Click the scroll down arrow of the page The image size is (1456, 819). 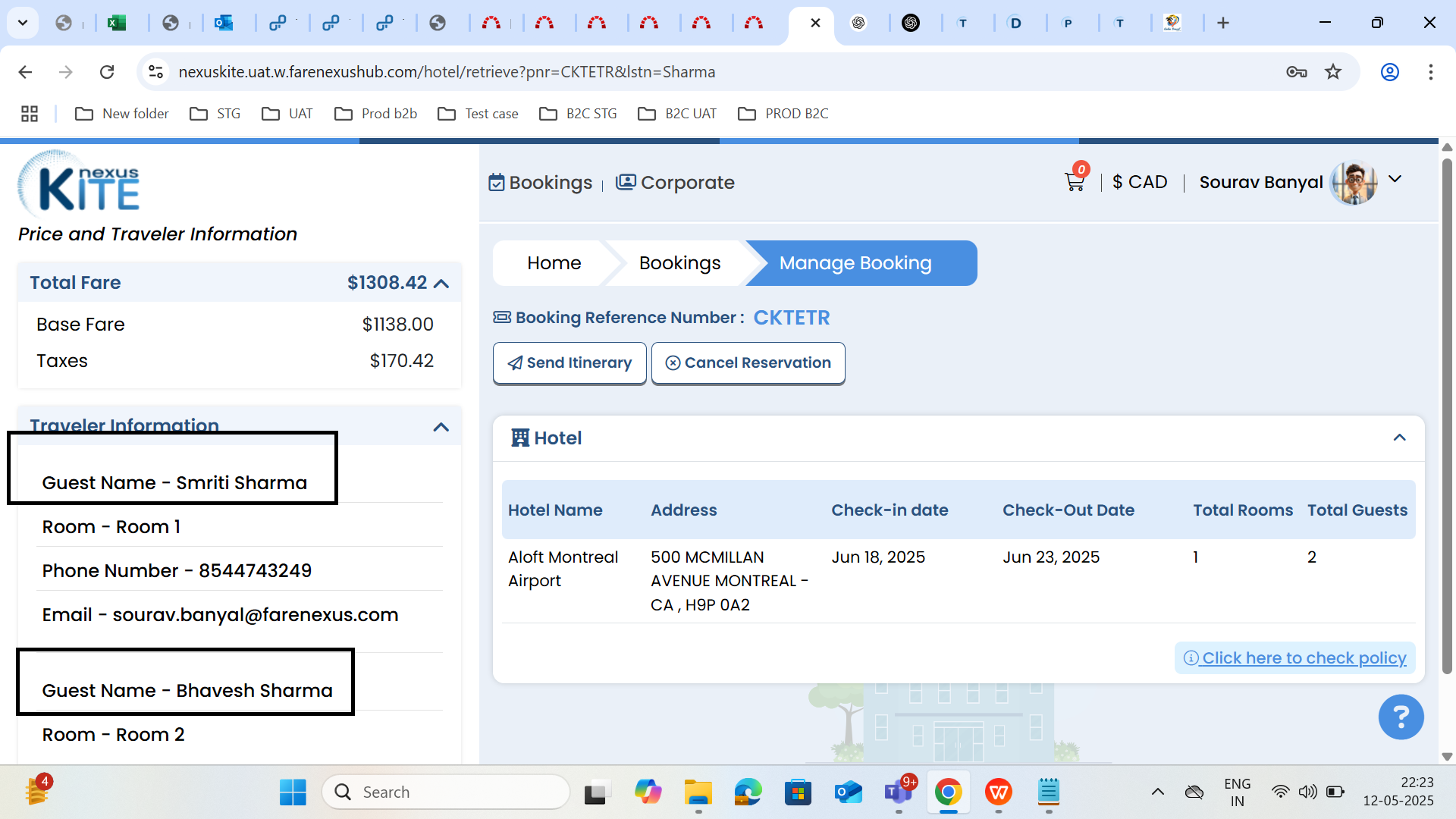pyautogui.click(x=1447, y=756)
